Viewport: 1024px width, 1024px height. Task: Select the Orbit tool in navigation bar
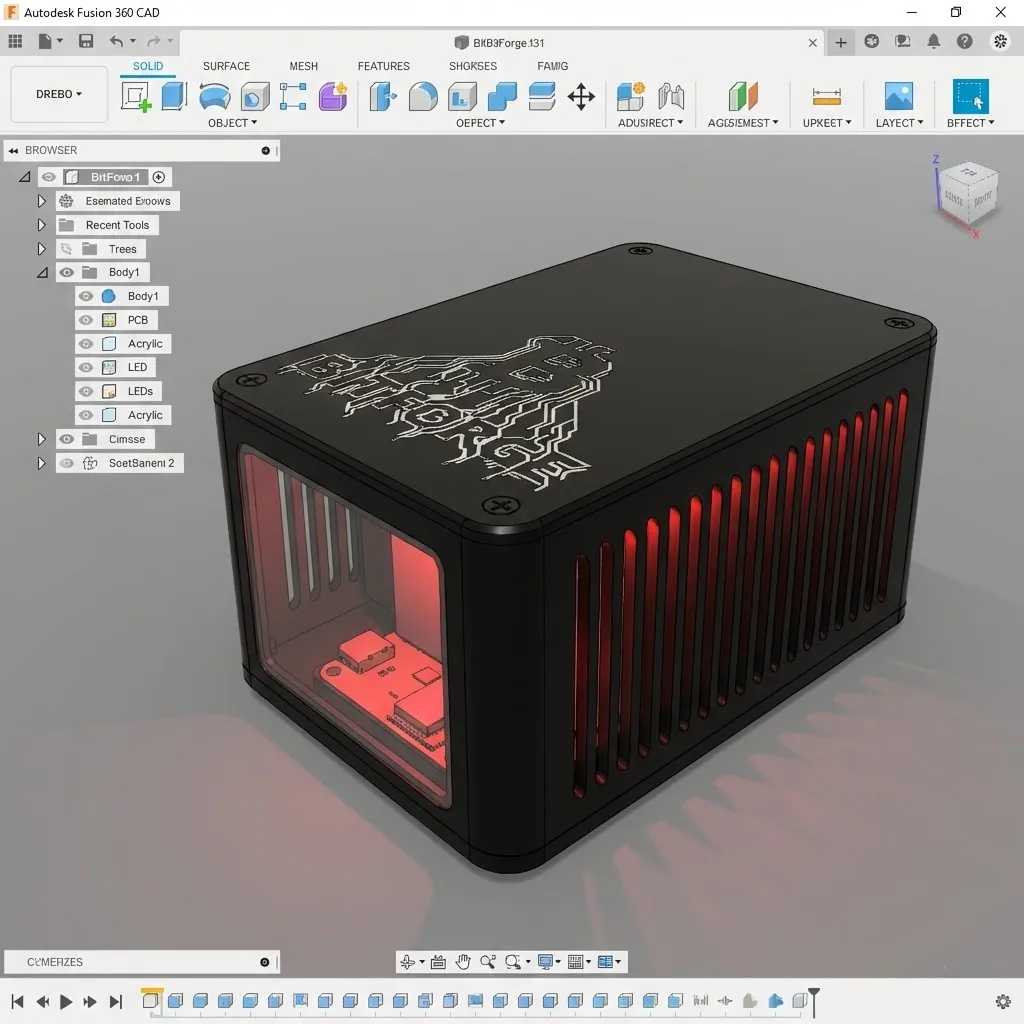[x=409, y=961]
